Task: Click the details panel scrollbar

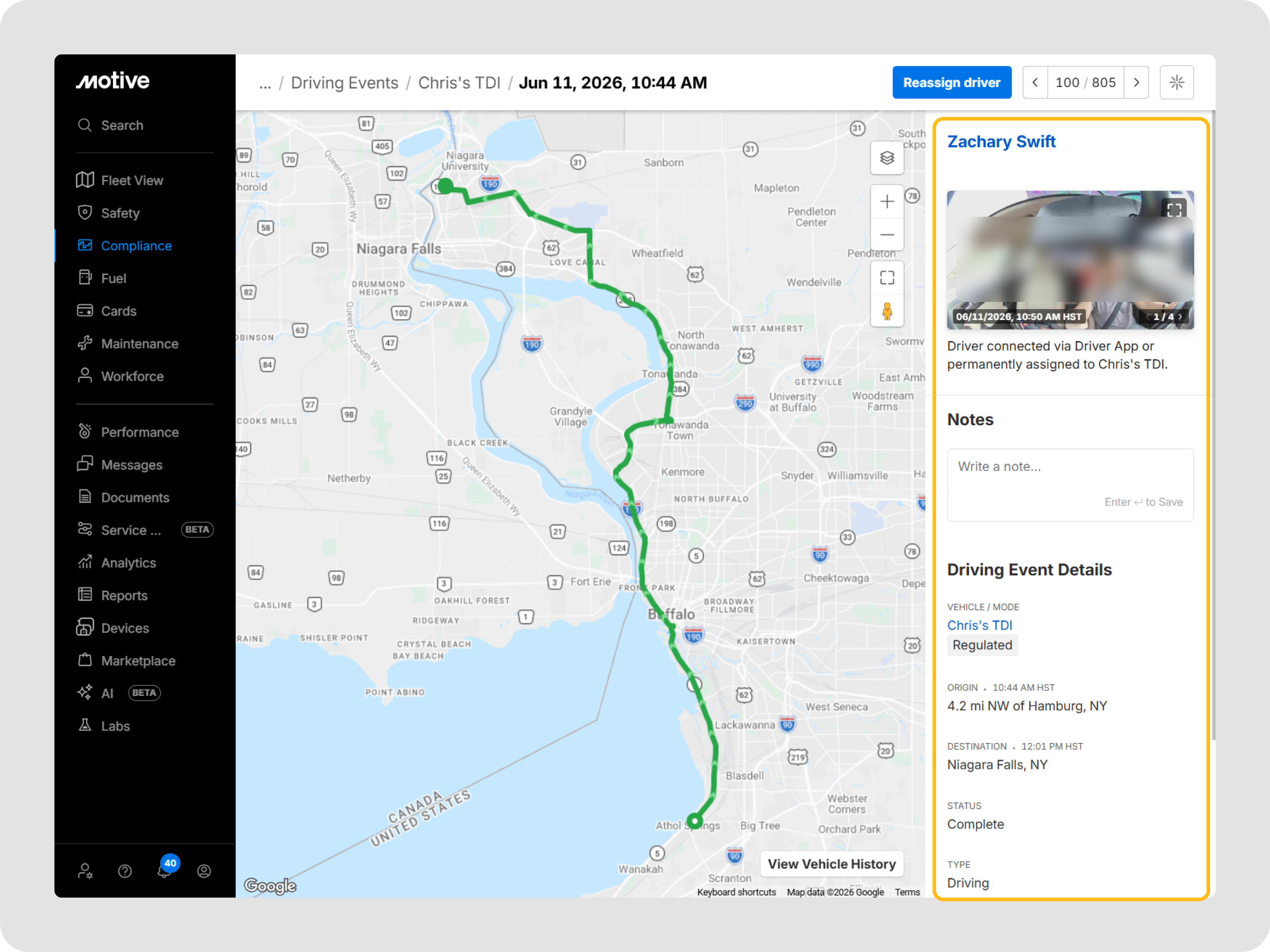Action: click(x=1213, y=425)
